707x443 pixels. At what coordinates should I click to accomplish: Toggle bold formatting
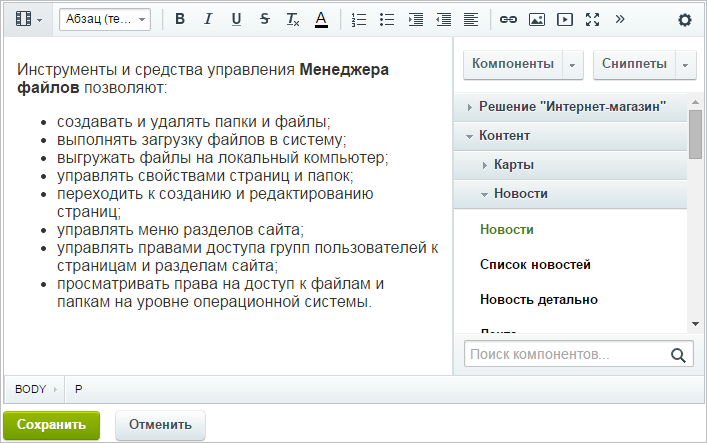(x=180, y=19)
